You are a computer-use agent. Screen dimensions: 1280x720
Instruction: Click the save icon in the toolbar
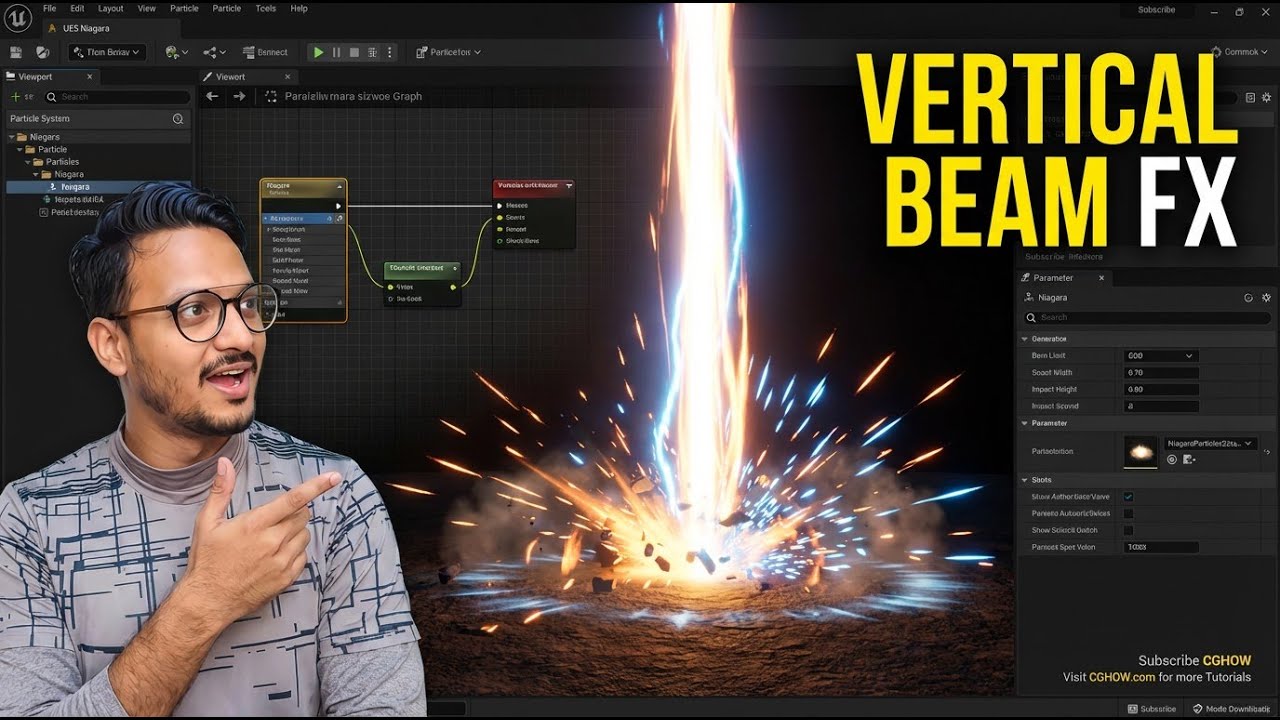(17, 52)
